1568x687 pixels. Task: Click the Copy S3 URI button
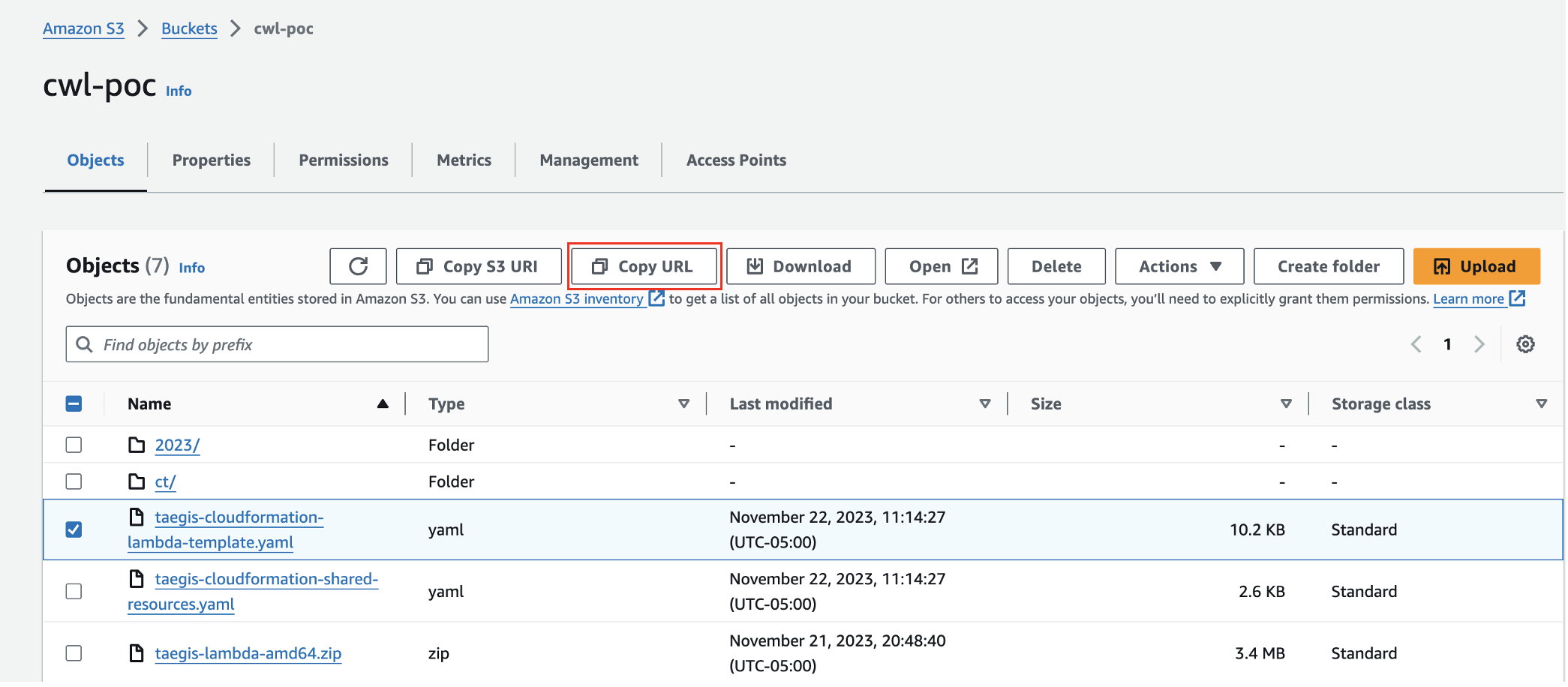[479, 266]
